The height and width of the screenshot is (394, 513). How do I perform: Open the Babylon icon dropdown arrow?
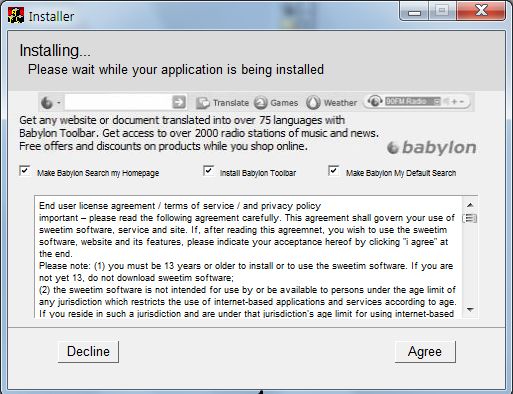[x=59, y=103]
